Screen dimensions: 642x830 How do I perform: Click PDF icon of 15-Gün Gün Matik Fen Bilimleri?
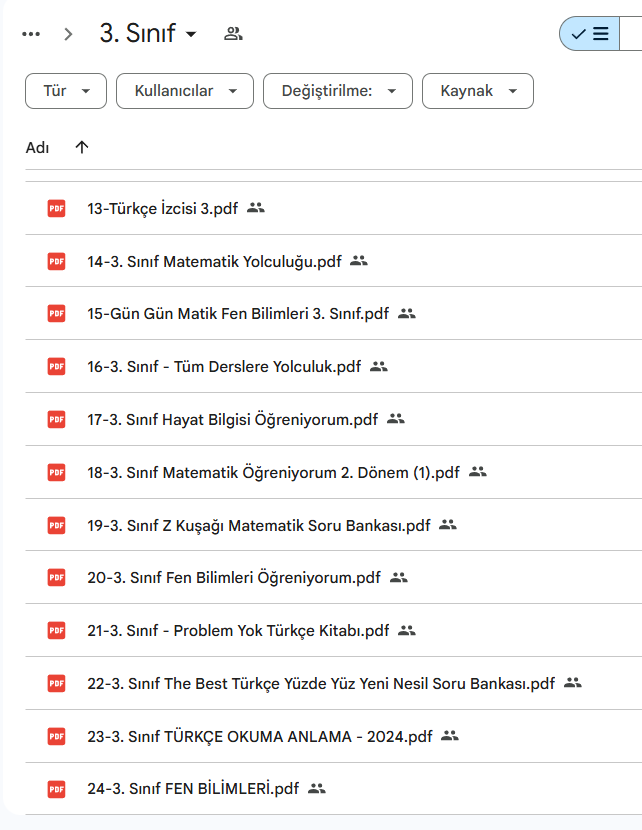point(57,313)
